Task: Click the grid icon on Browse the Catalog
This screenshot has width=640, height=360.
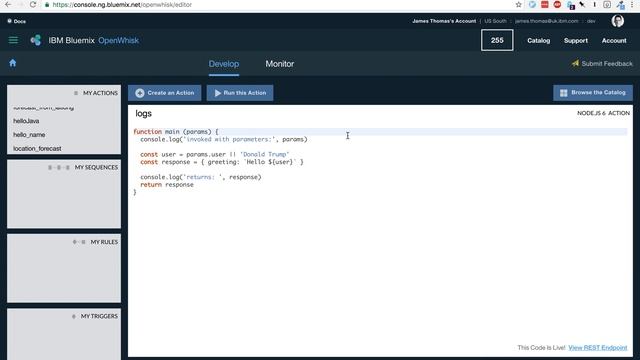Action: [x=564, y=93]
